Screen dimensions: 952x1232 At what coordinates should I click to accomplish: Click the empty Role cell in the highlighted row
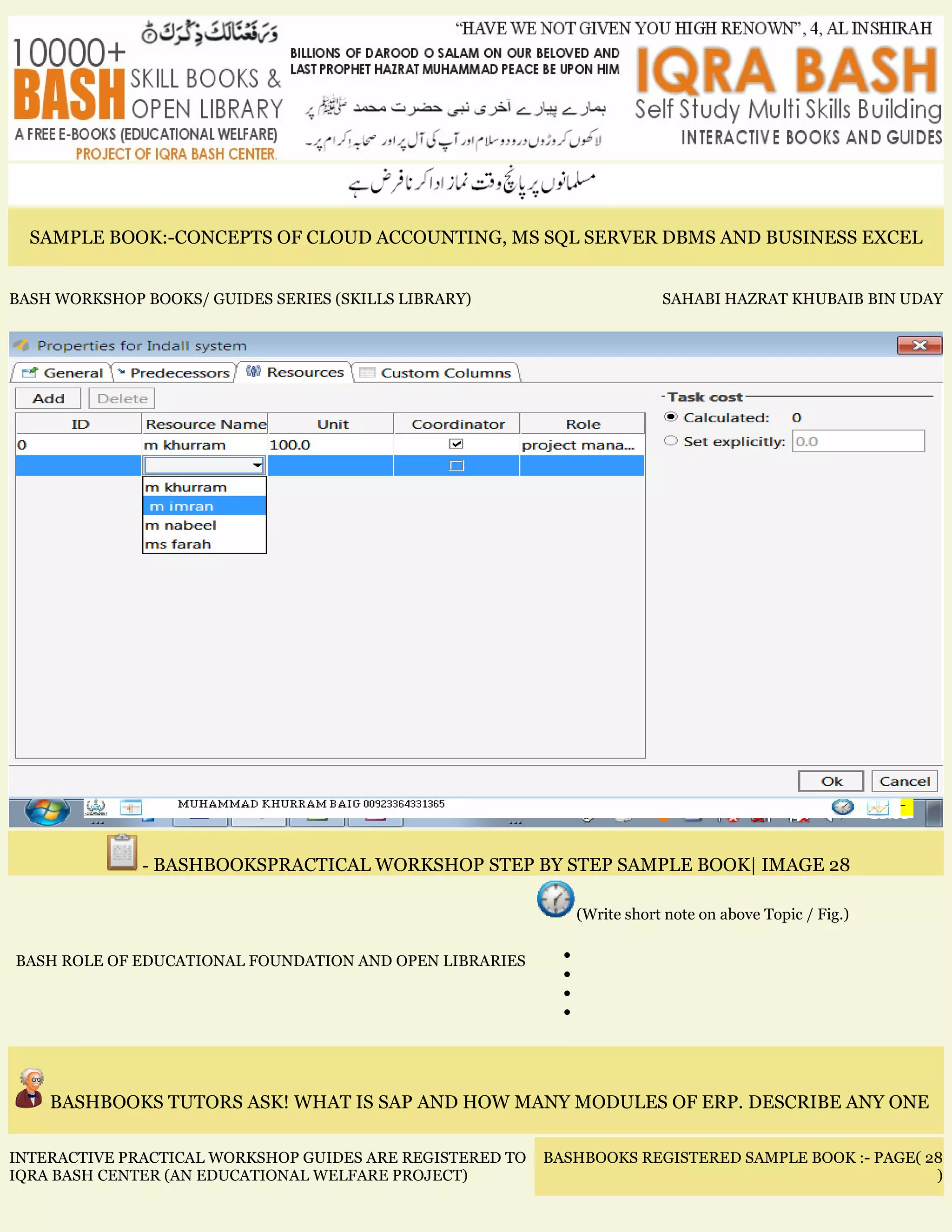coord(582,465)
